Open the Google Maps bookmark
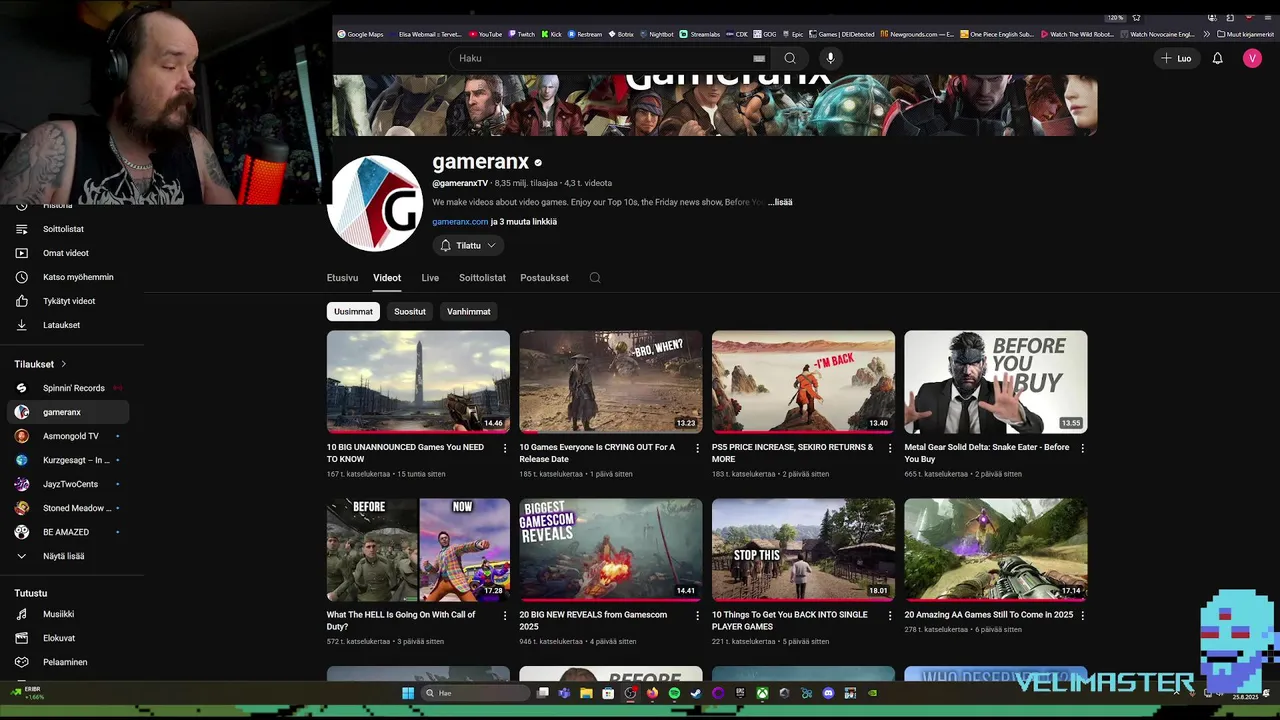 (x=360, y=34)
